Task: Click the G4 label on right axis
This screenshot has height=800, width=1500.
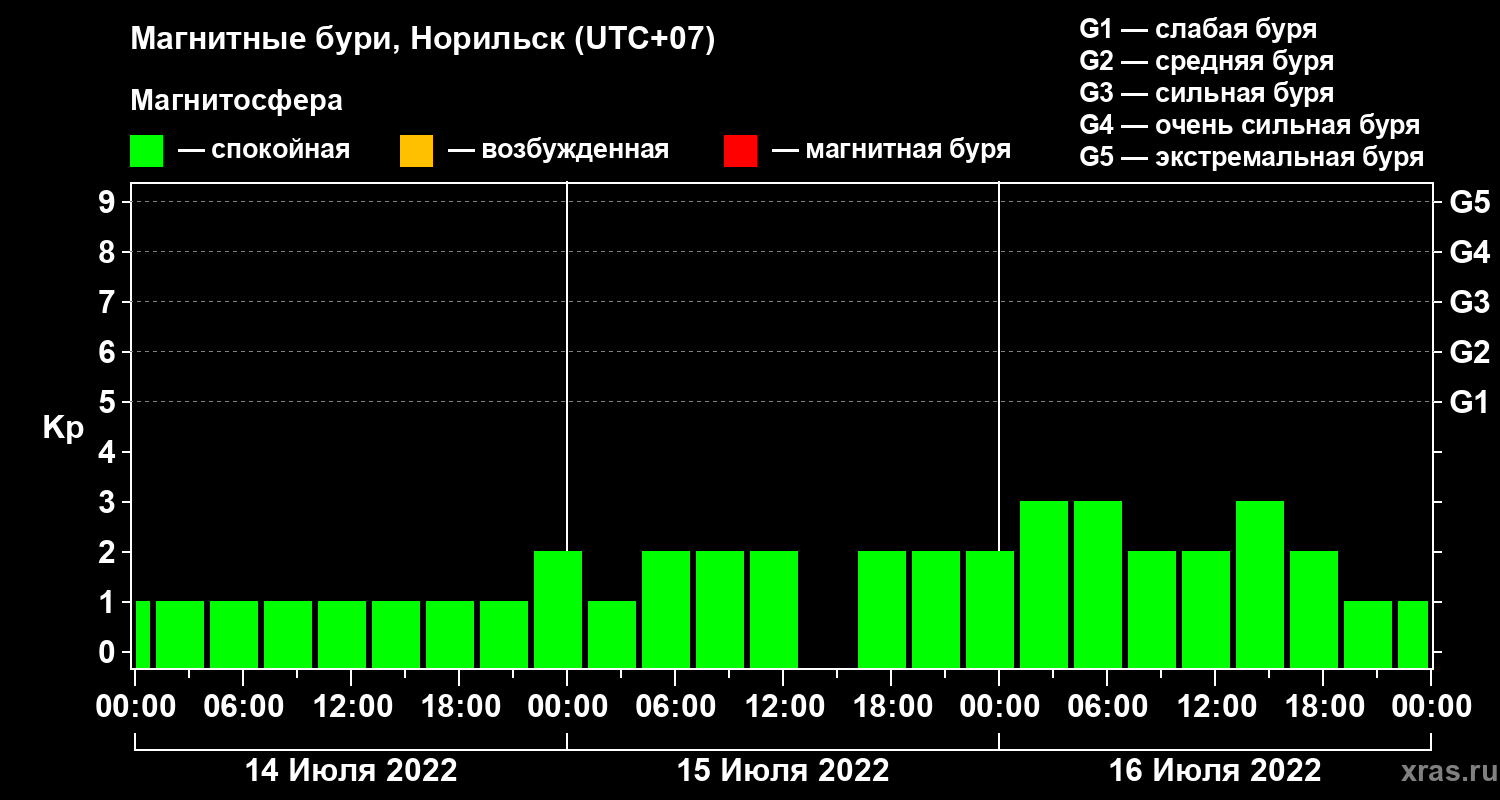Action: (1469, 252)
